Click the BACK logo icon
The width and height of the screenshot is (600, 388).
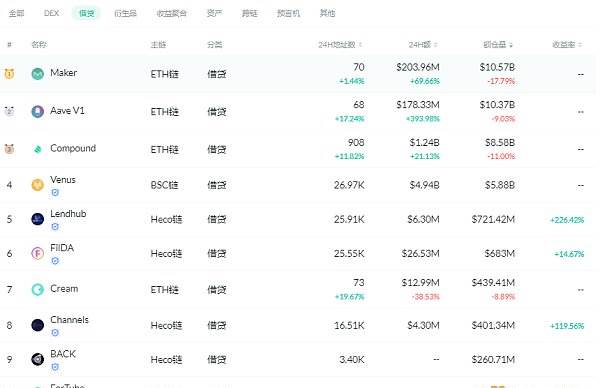(38, 359)
